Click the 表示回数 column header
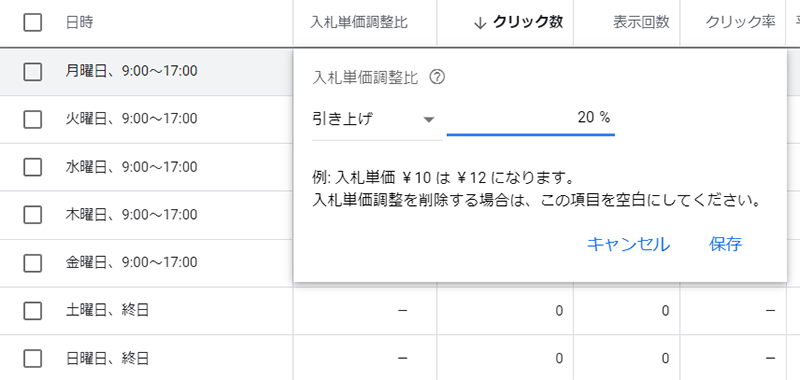This screenshot has width=800, height=380. point(641,22)
